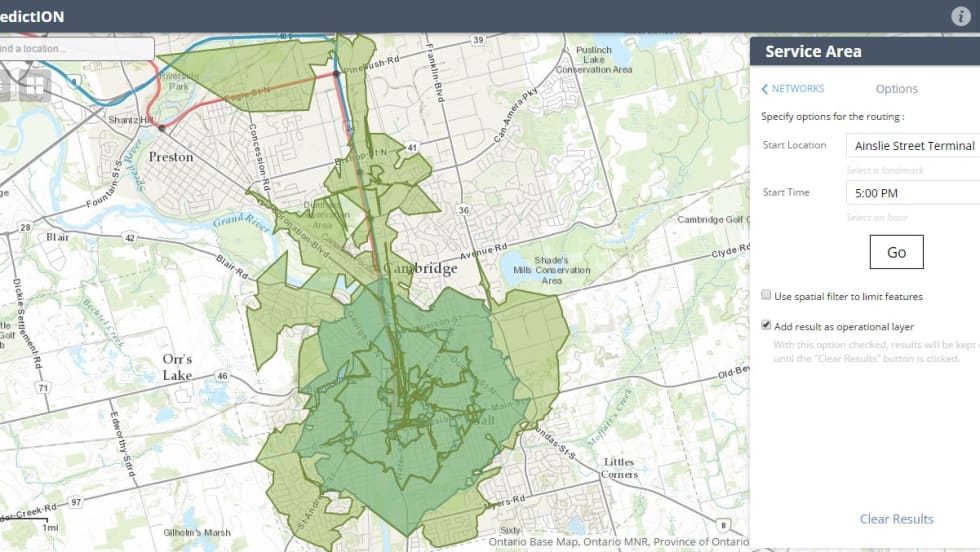980x552 pixels.
Task: Go back to the NETWORKS list
Action: (797, 89)
